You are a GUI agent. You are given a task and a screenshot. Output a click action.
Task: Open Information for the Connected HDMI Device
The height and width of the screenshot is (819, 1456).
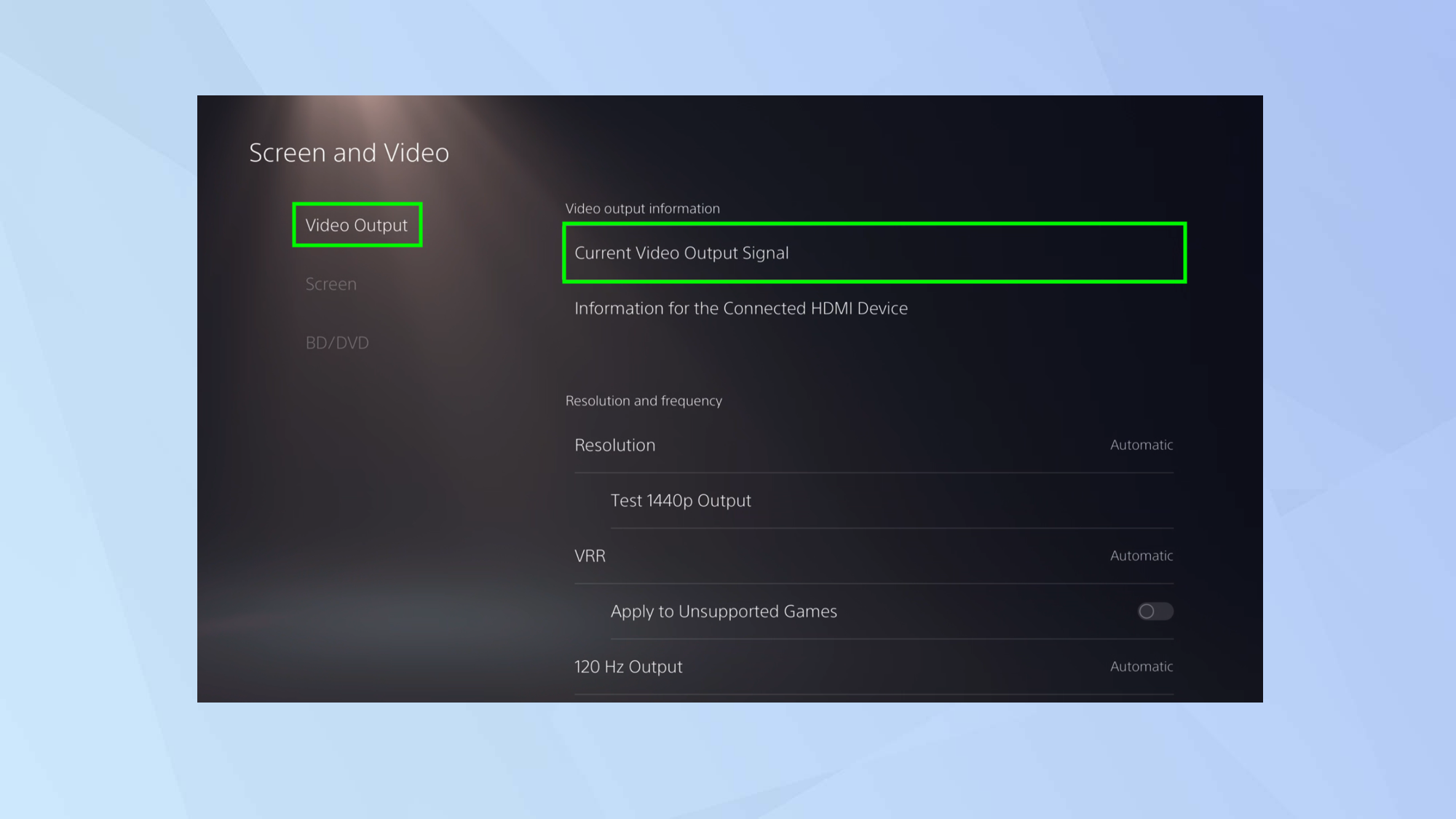point(740,309)
